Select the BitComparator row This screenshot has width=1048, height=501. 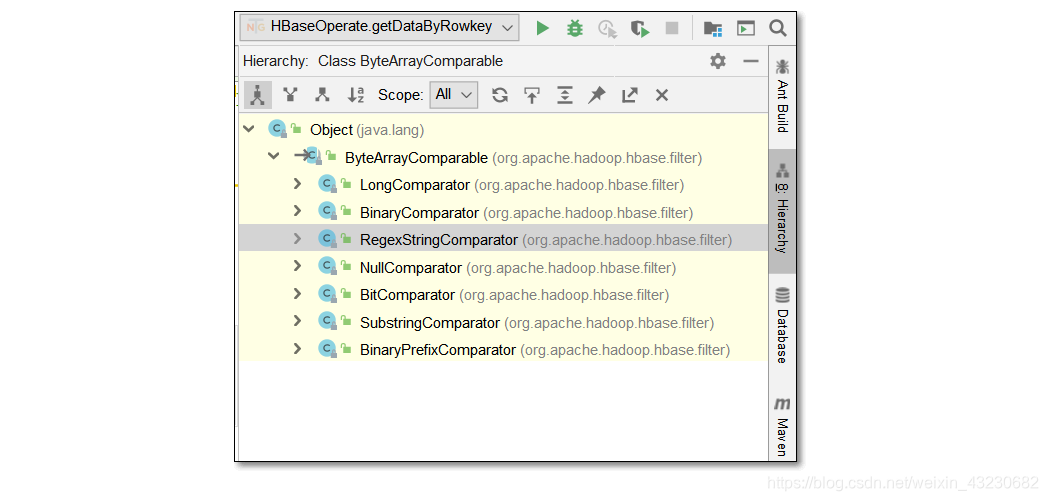pyautogui.click(x=503, y=295)
